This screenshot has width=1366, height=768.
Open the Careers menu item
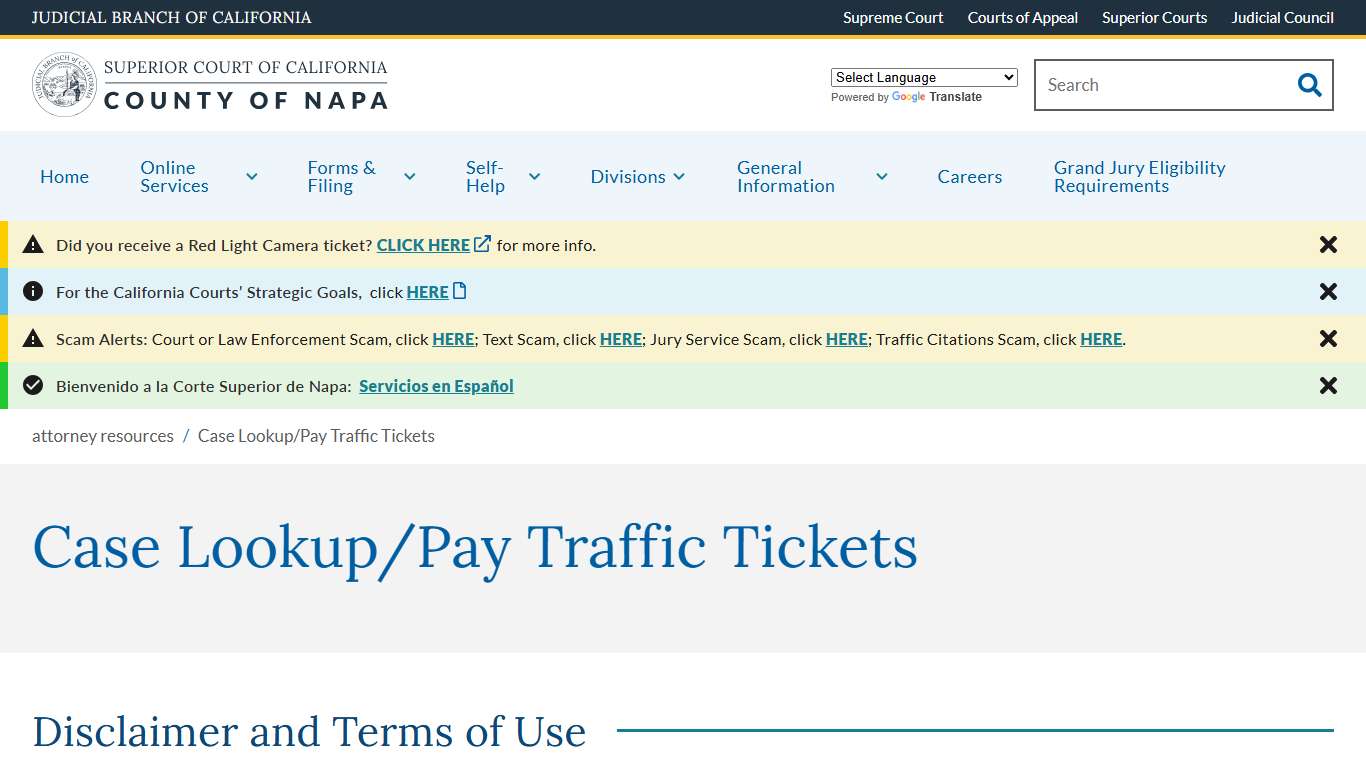click(x=969, y=176)
